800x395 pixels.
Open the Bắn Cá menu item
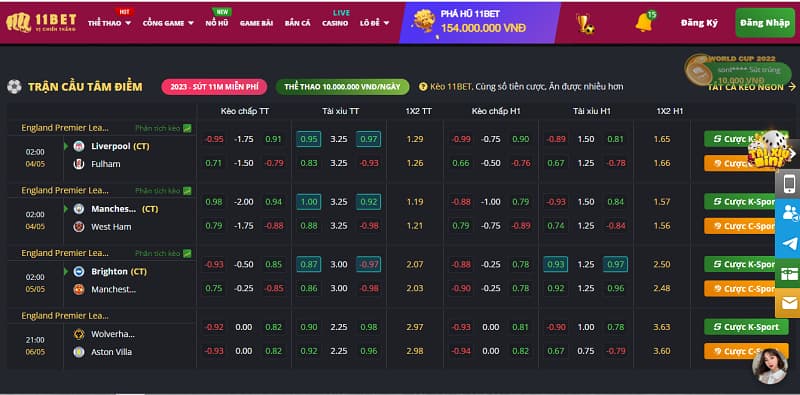[297, 23]
